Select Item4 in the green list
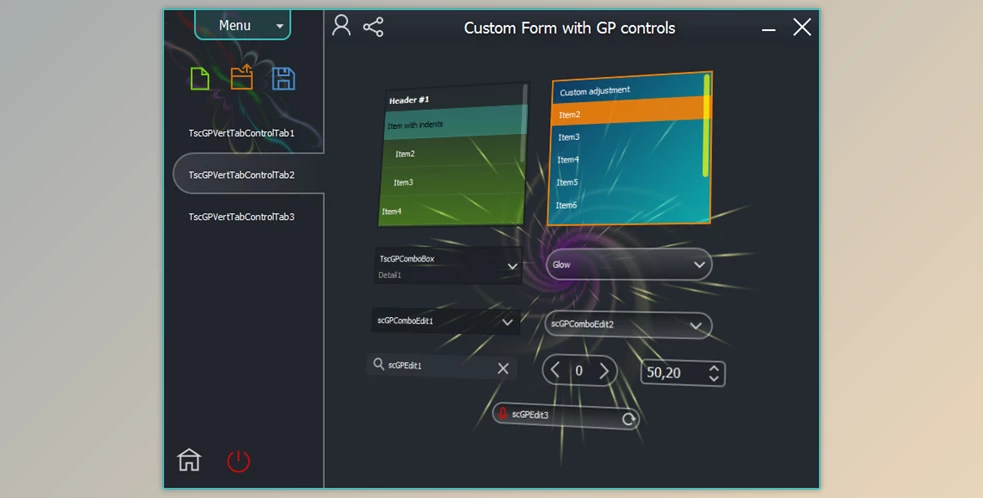This screenshot has width=983, height=498. pos(451,210)
